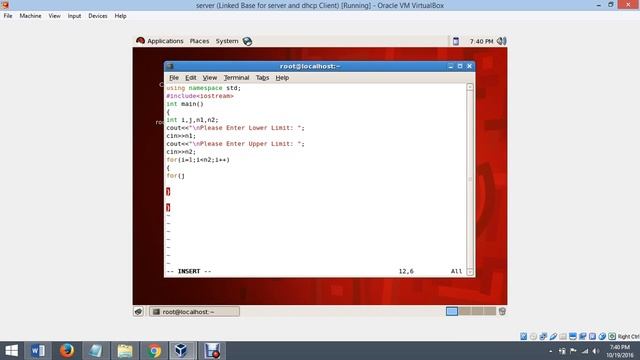Screen dimensions: 640x360
Task: Open the File menu in the terminal
Action: (x=174, y=78)
